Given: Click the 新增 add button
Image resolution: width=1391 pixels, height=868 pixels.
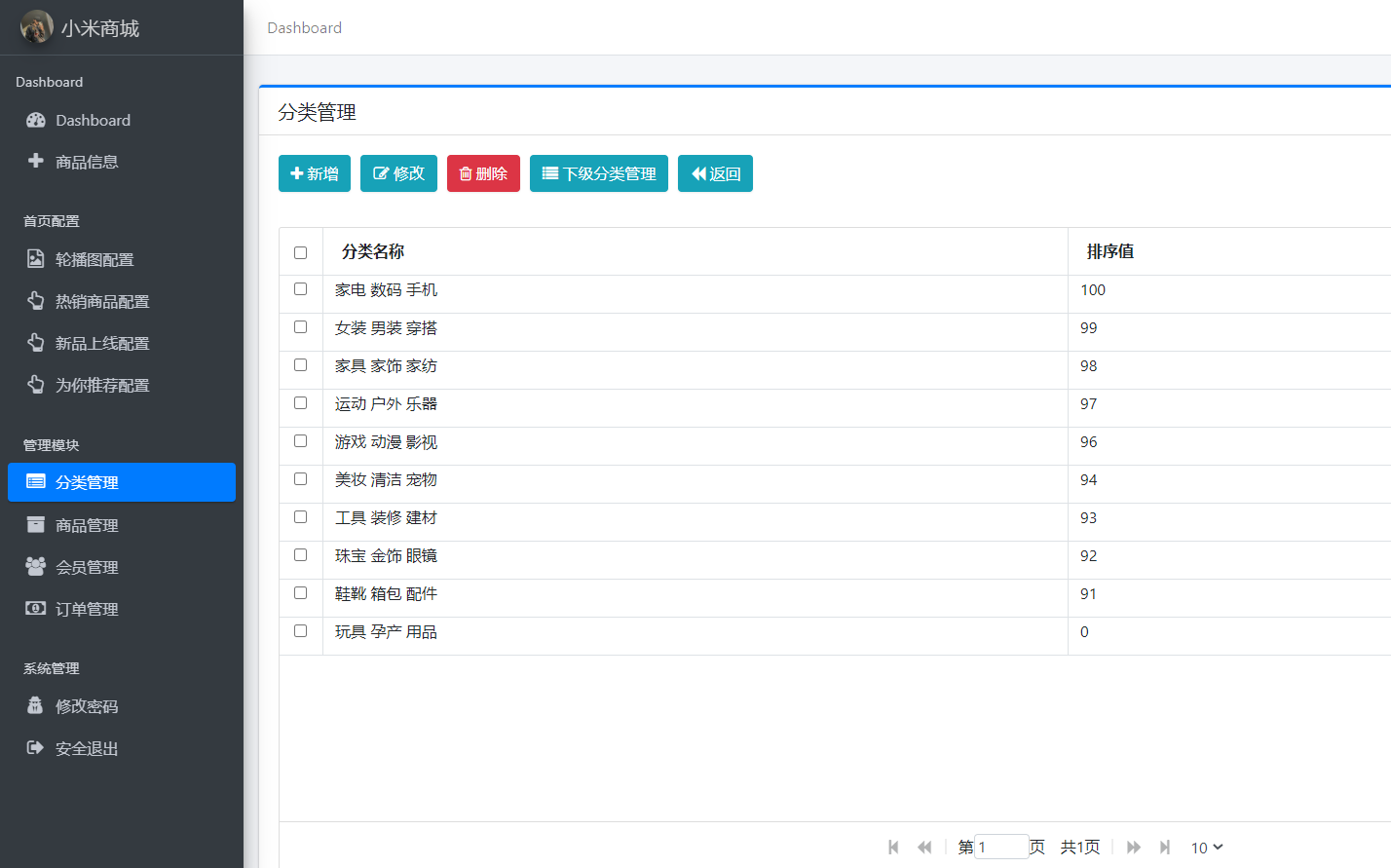Looking at the screenshot, I should [x=315, y=173].
